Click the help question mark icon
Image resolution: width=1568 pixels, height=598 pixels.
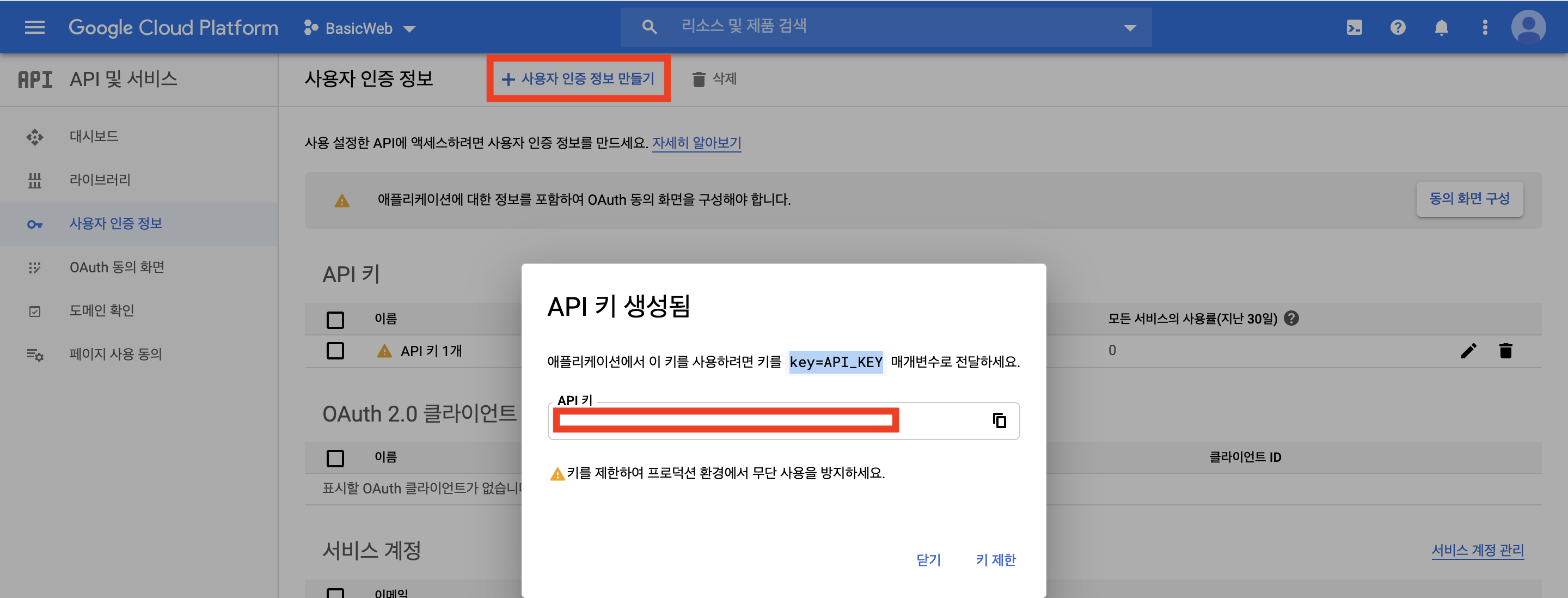coord(1398,27)
